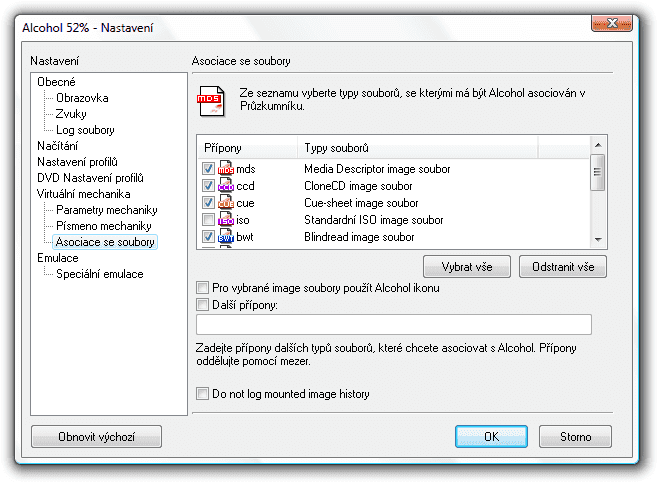Select Emulace in the settings tree
658x483 pixels.
(57, 258)
